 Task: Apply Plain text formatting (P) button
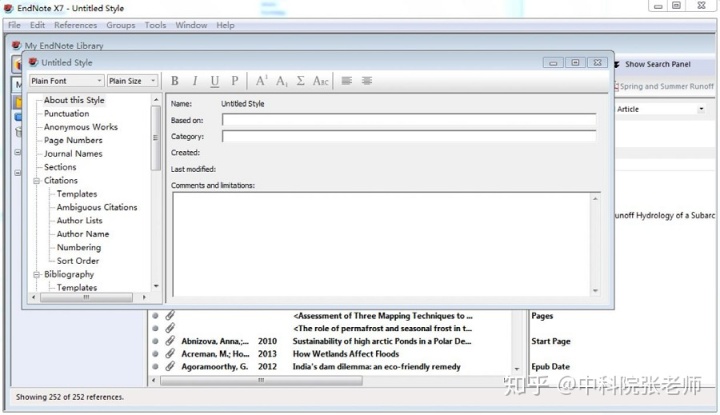(235, 81)
